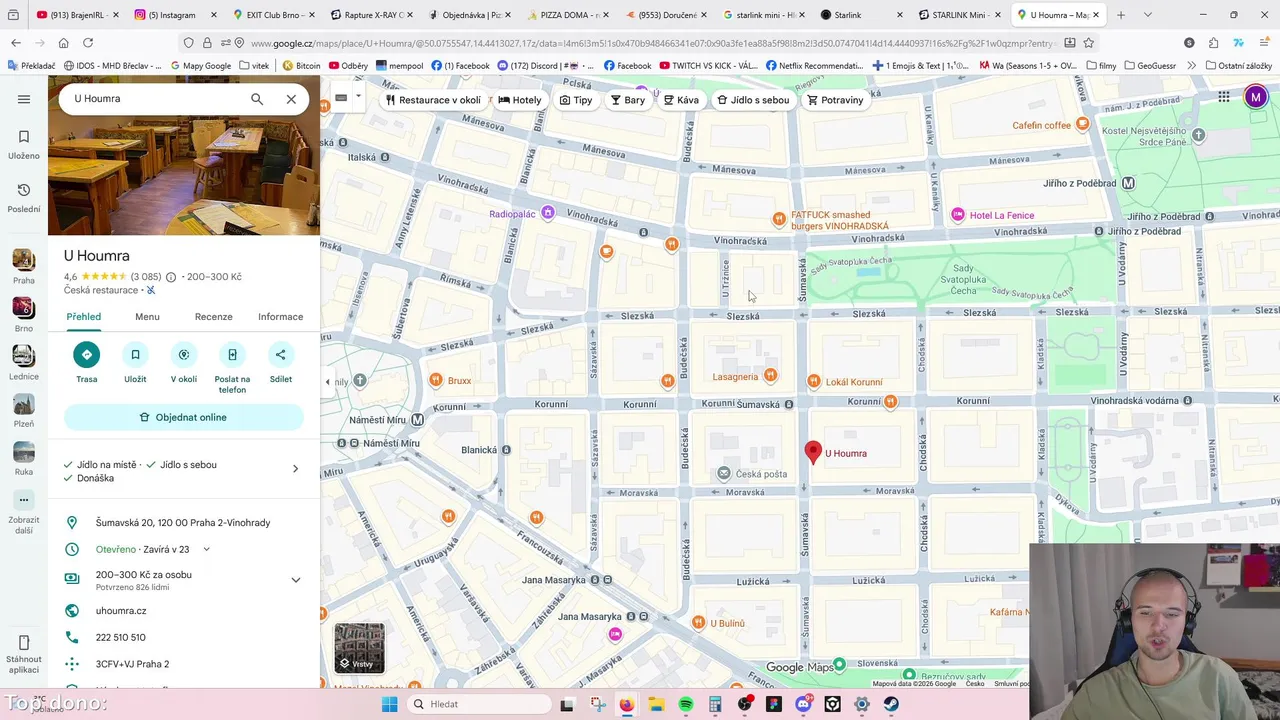The height and width of the screenshot is (720, 1280).
Task: Click Stáhnout aplikaci phone icon
Action: tap(24, 642)
